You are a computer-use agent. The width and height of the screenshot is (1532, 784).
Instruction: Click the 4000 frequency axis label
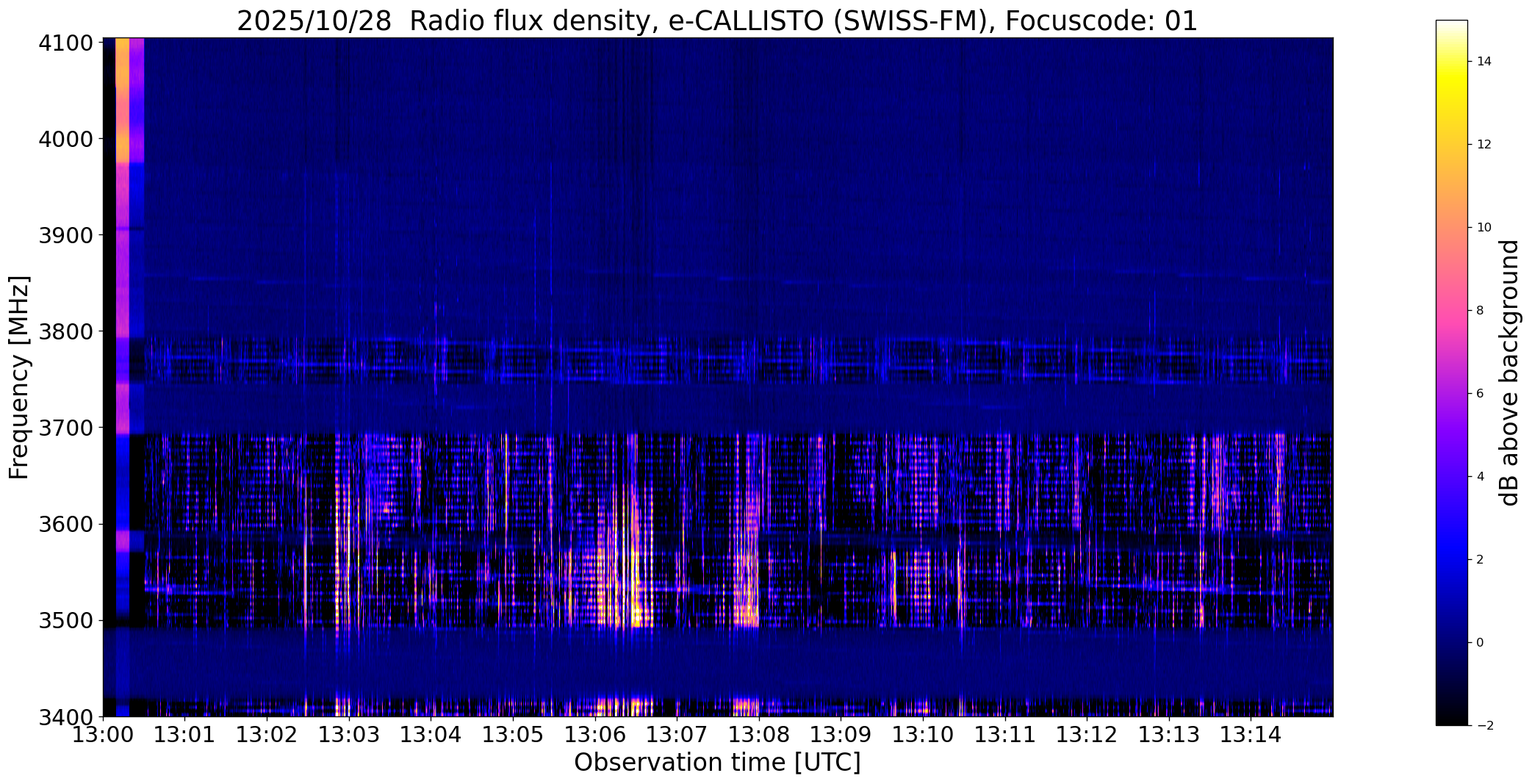coord(65,139)
